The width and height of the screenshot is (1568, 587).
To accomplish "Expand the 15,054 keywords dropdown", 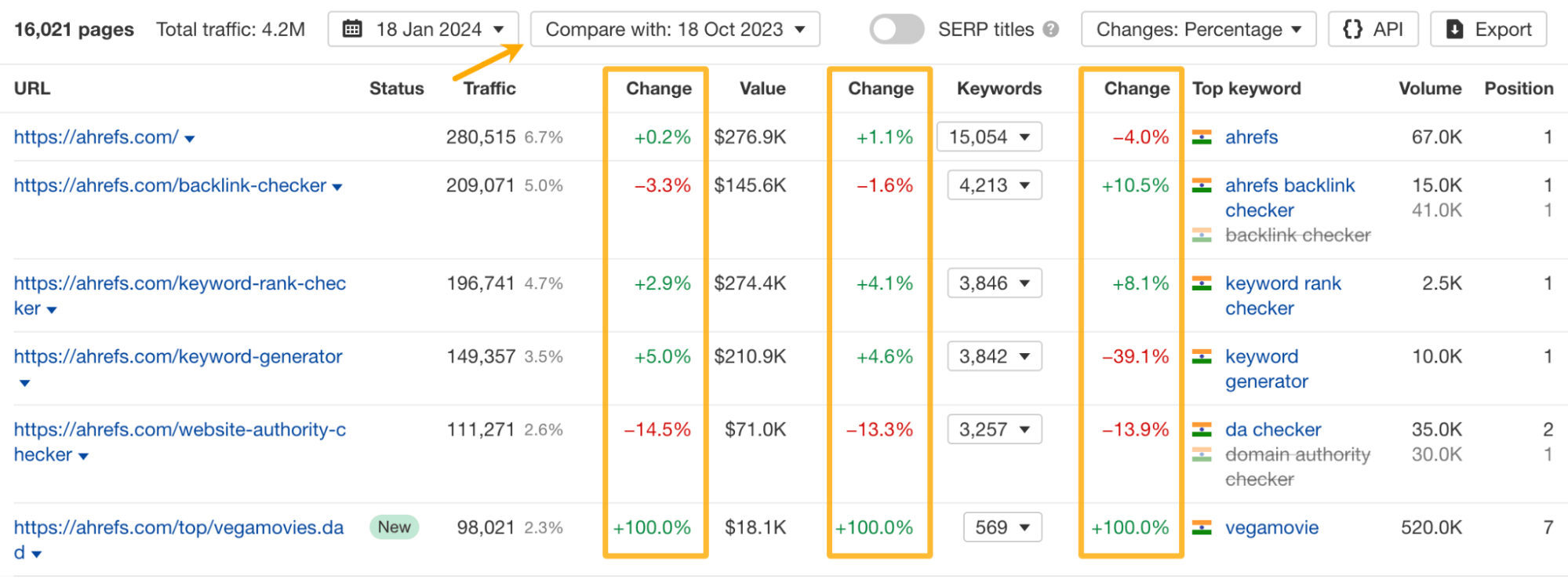I will [989, 137].
